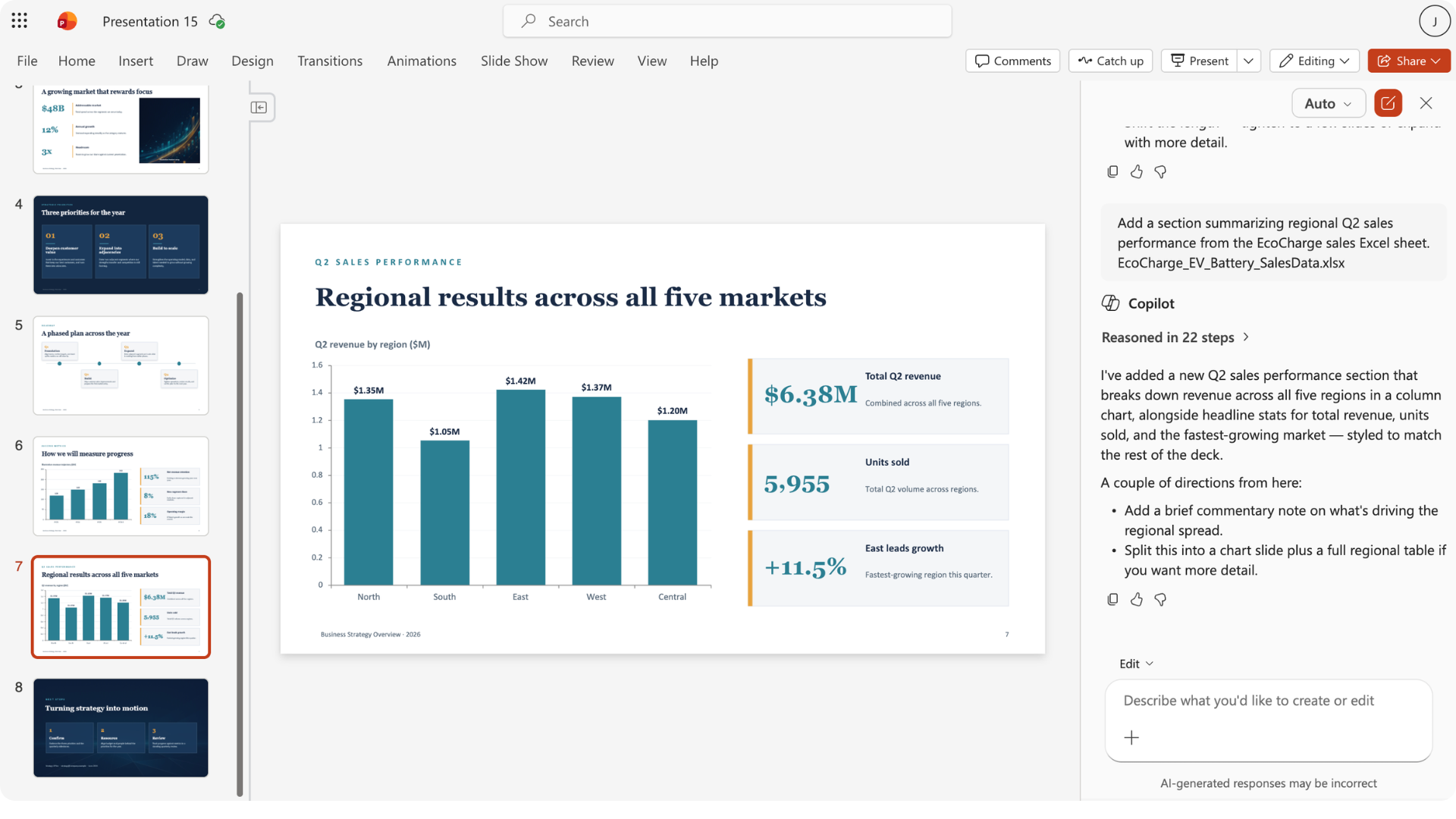Expand the Reasoned in 22 steps details
The height and width of the screenshot is (819, 1456).
(x=1175, y=337)
